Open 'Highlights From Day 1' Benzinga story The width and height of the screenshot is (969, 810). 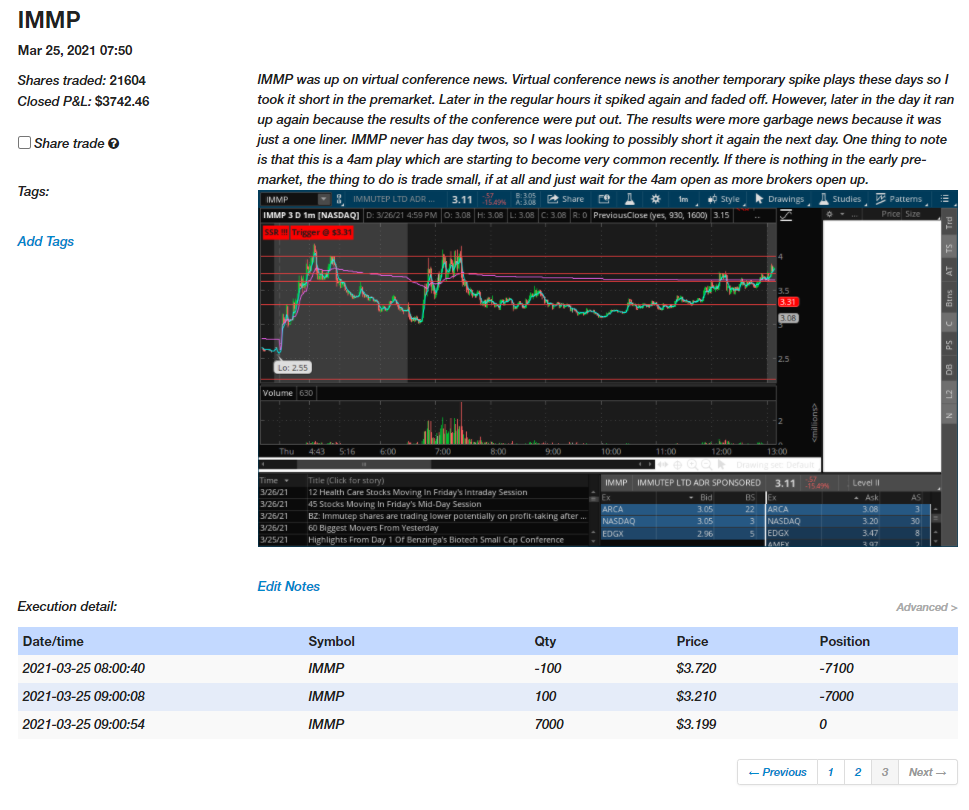[x=436, y=539]
